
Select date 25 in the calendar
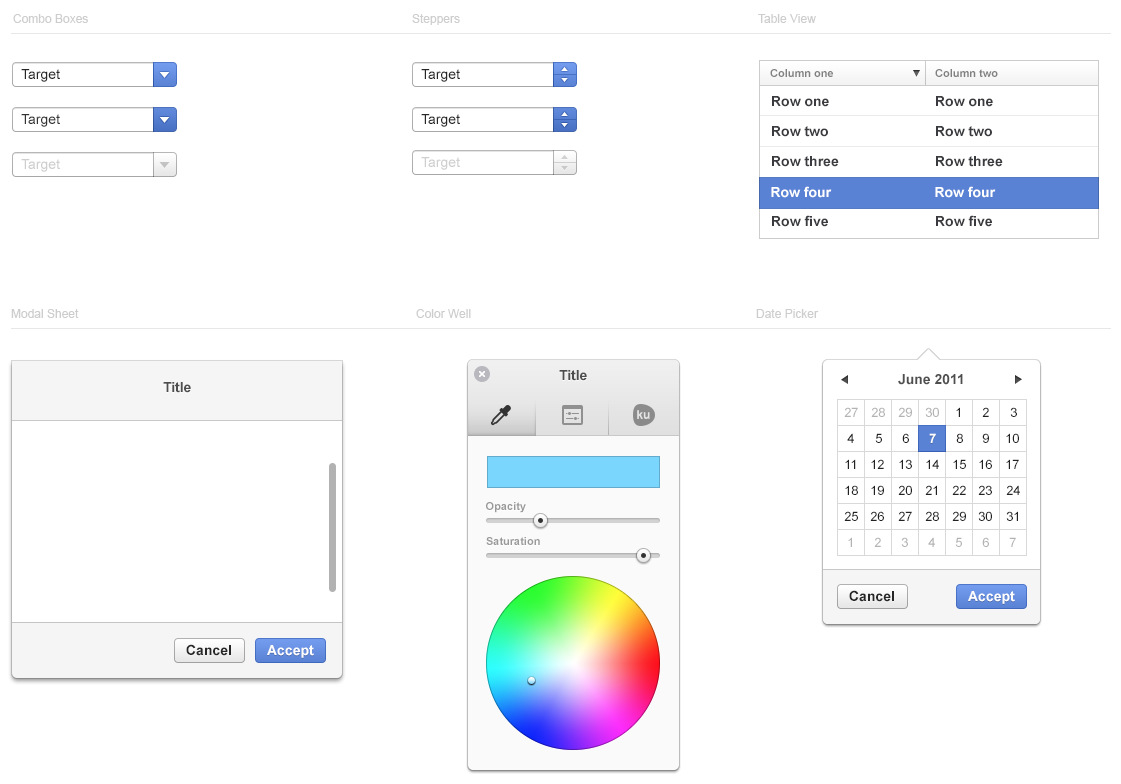pos(851,517)
